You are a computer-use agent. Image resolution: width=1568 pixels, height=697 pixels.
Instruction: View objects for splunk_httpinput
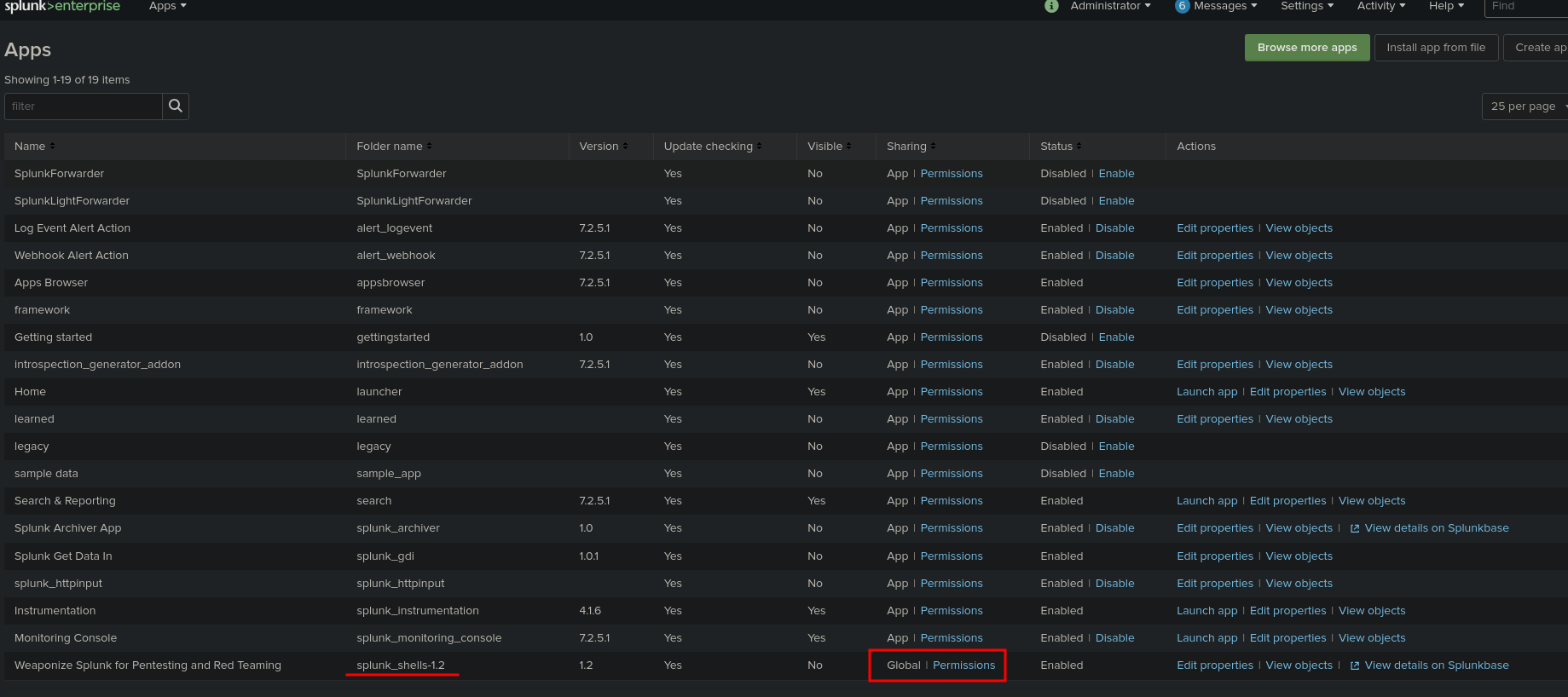coord(1299,584)
